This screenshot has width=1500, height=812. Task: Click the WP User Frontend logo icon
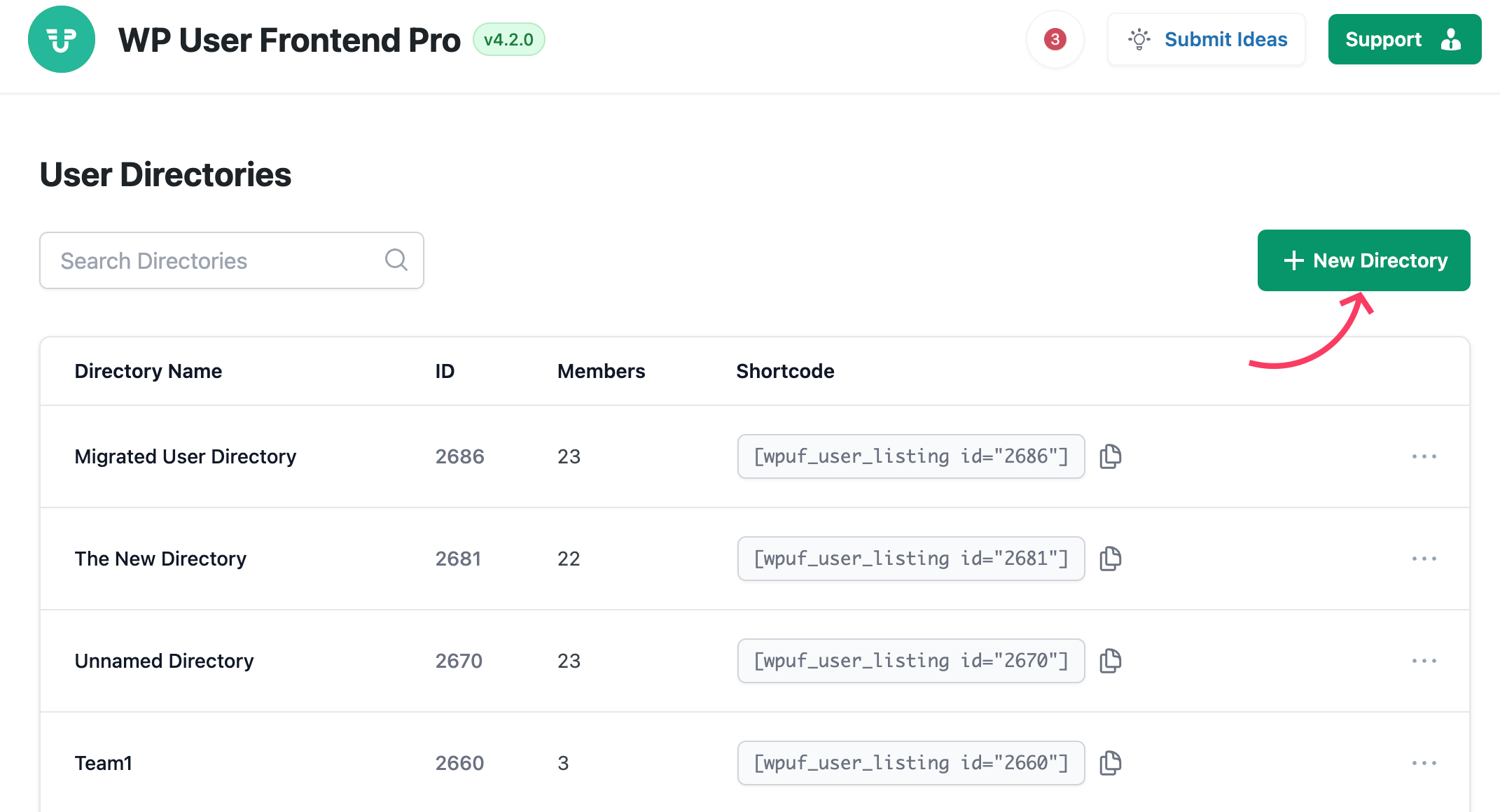tap(62, 39)
